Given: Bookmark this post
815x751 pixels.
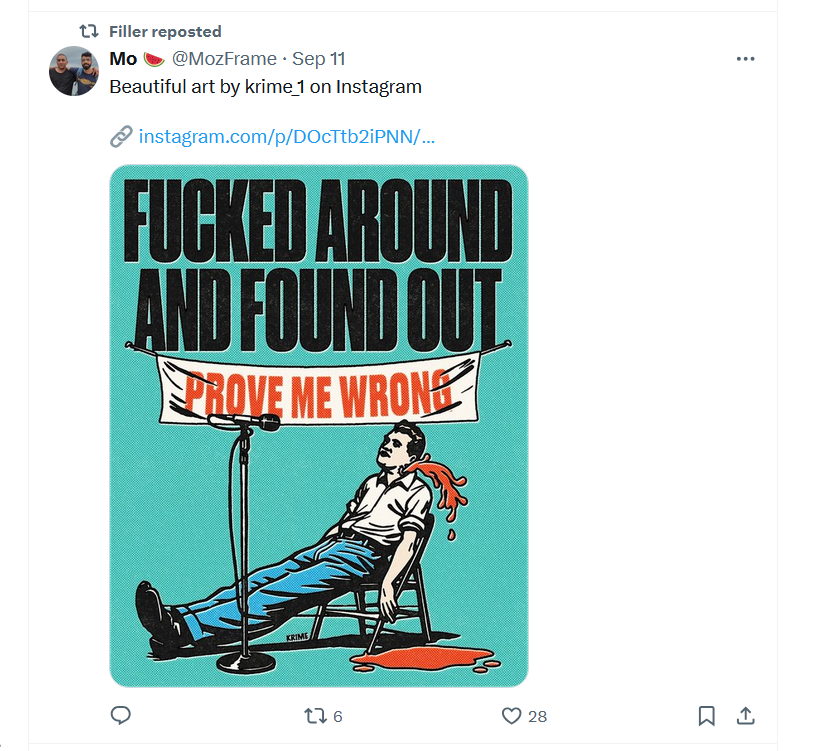Looking at the screenshot, I should [x=706, y=716].
